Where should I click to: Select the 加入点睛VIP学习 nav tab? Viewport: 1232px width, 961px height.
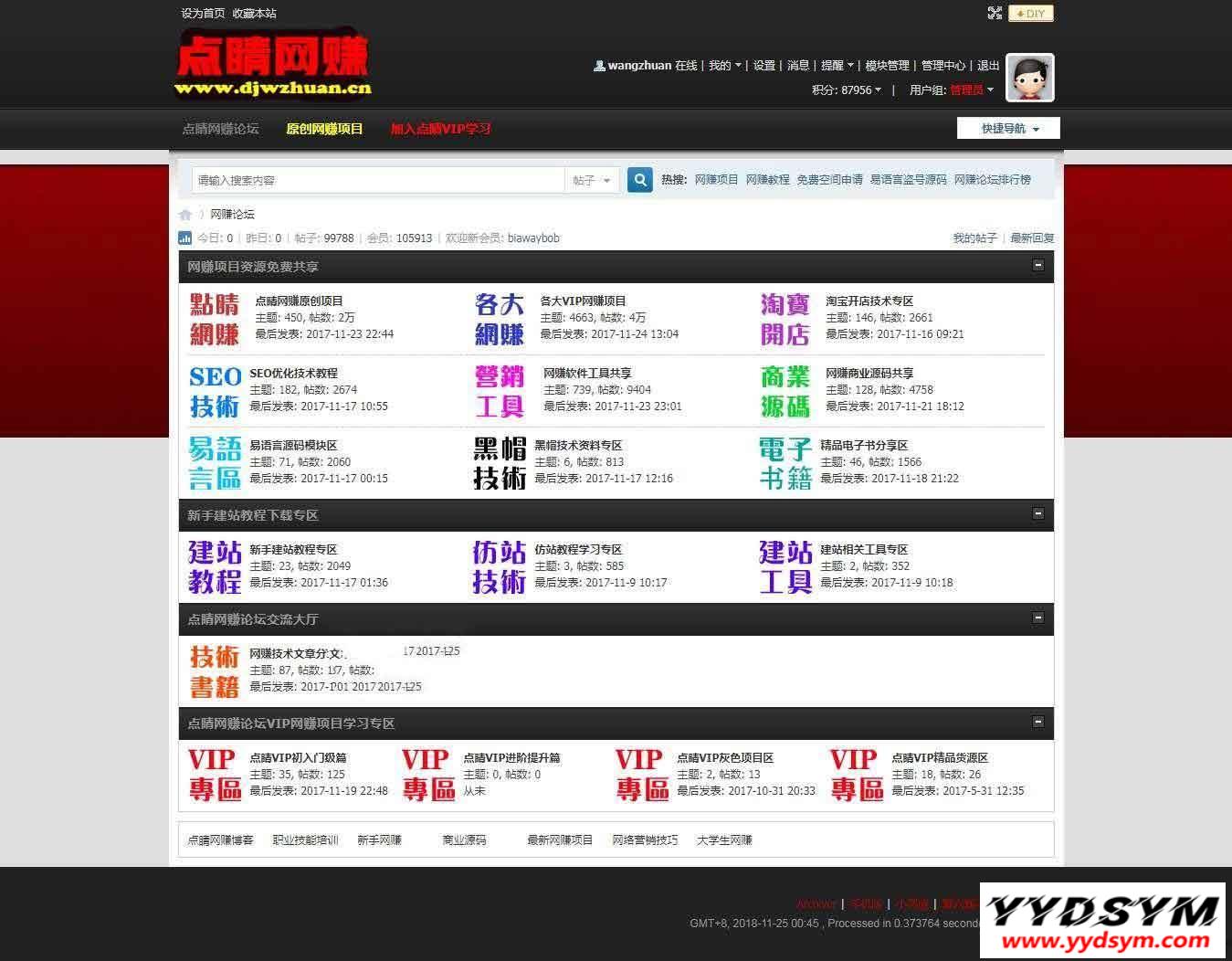[441, 129]
